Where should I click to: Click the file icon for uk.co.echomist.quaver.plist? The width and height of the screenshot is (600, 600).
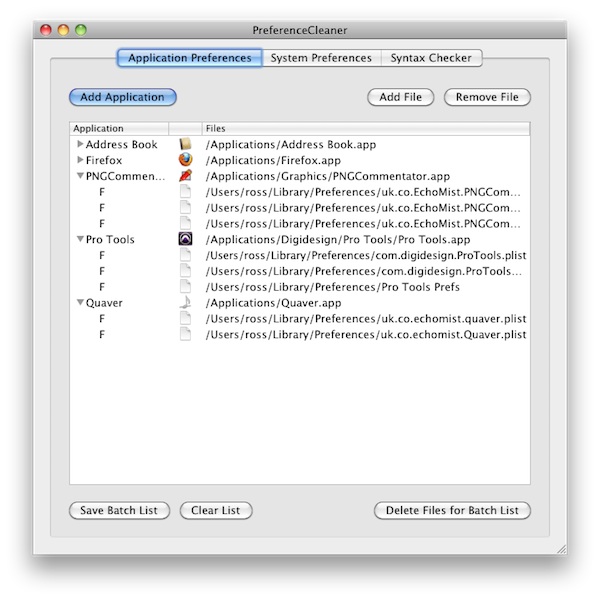[185, 319]
